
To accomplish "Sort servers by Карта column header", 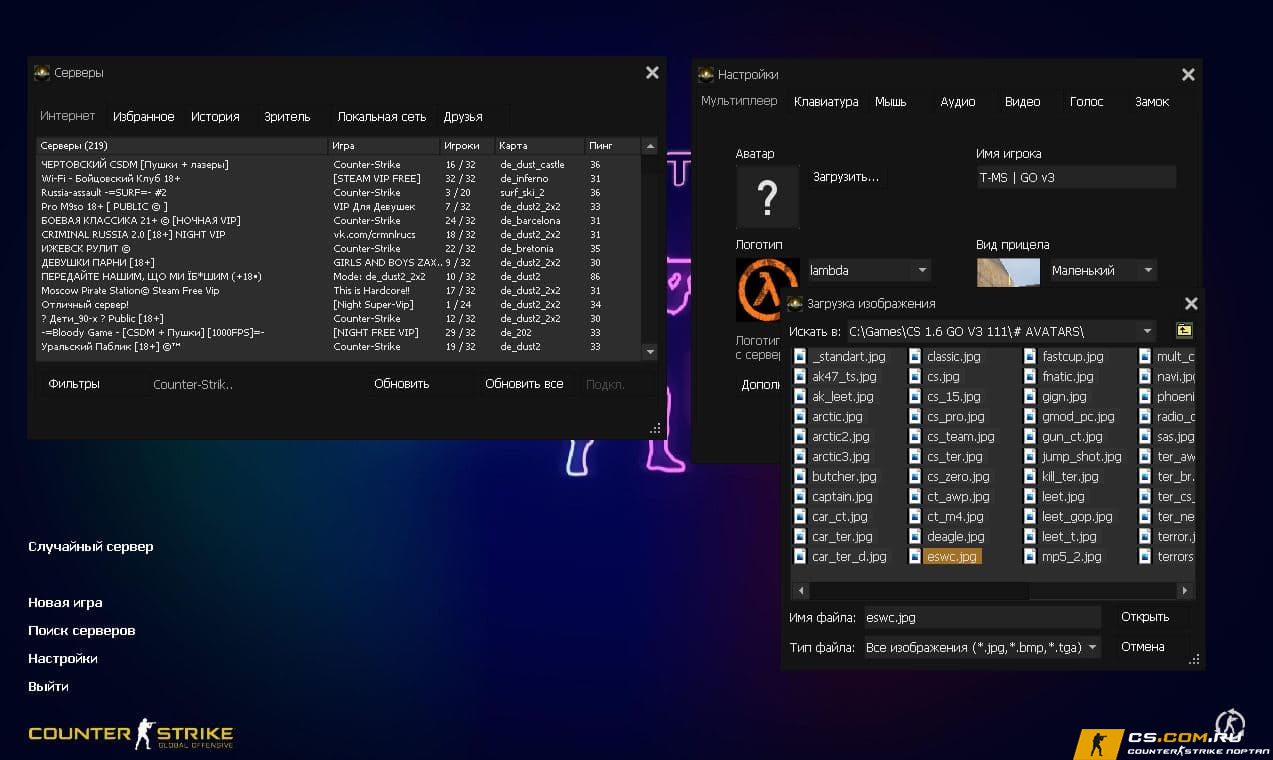I will point(540,146).
